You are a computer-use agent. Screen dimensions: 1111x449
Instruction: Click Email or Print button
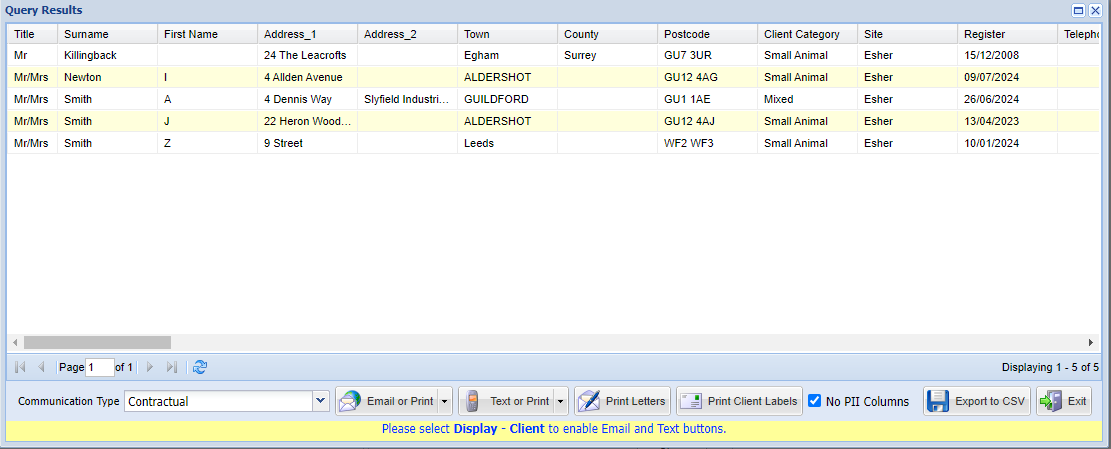[x=387, y=402]
